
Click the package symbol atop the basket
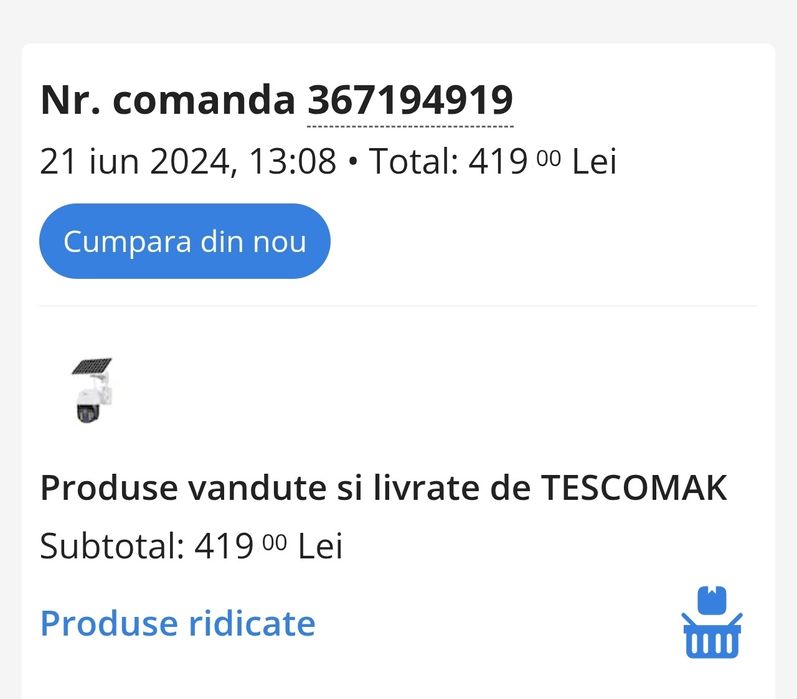tap(712, 600)
